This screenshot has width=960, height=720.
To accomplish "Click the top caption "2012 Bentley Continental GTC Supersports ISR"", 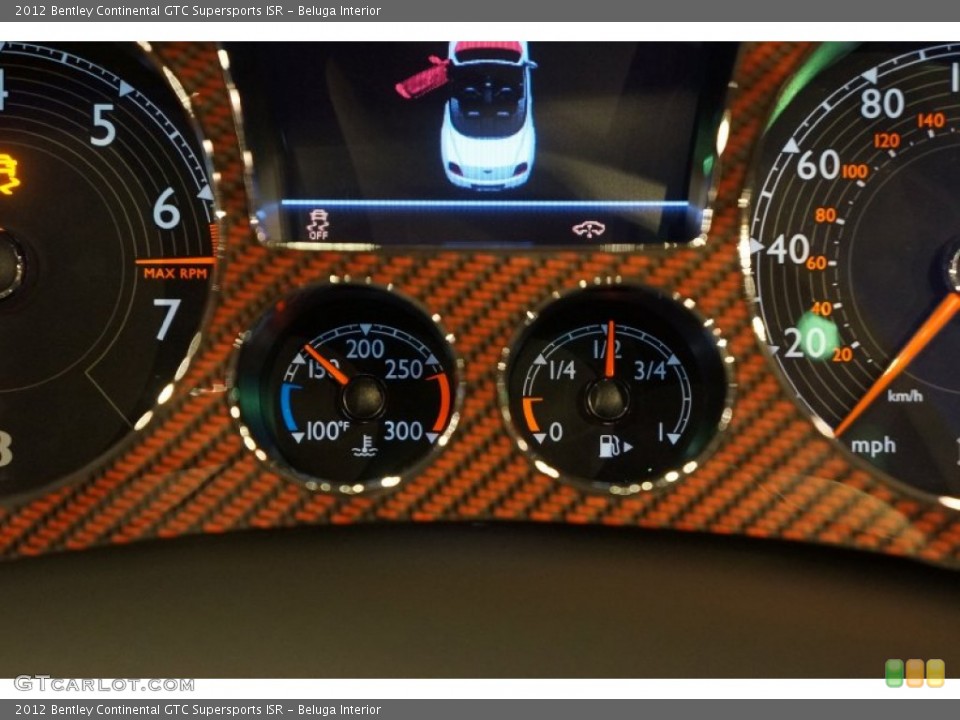I will pyautogui.click(x=149, y=10).
